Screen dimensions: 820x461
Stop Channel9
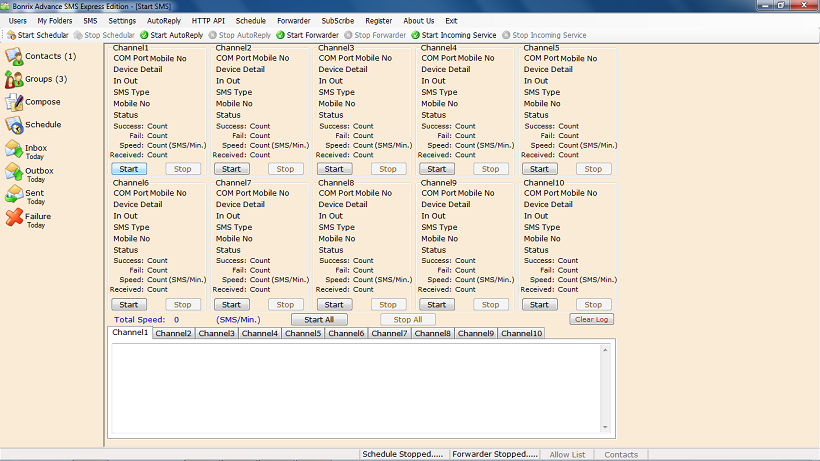(491, 304)
